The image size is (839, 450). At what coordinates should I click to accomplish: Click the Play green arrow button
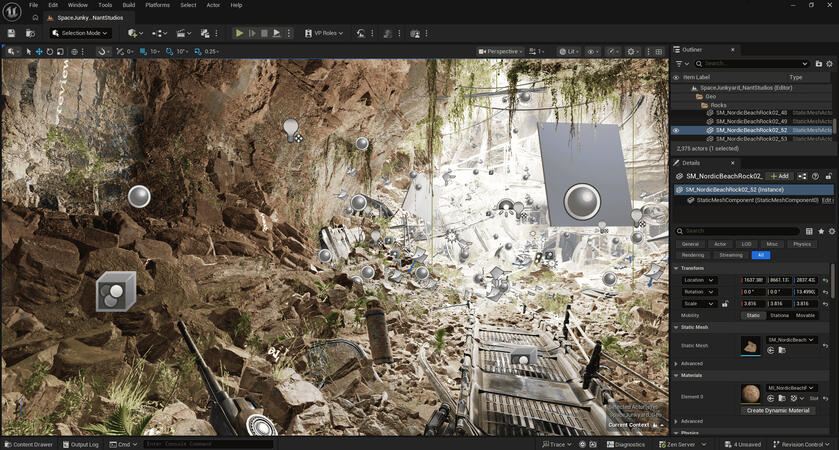(239, 33)
